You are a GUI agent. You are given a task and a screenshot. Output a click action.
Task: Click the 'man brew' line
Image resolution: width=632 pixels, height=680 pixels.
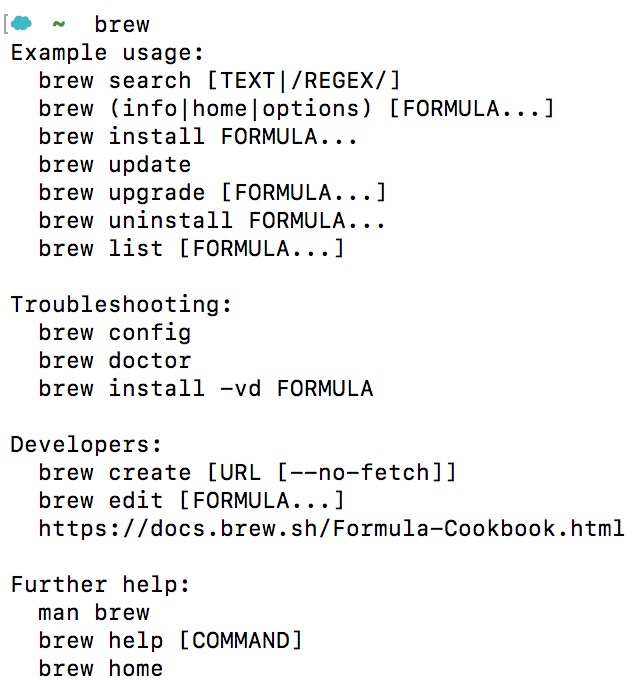click(x=94, y=612)
